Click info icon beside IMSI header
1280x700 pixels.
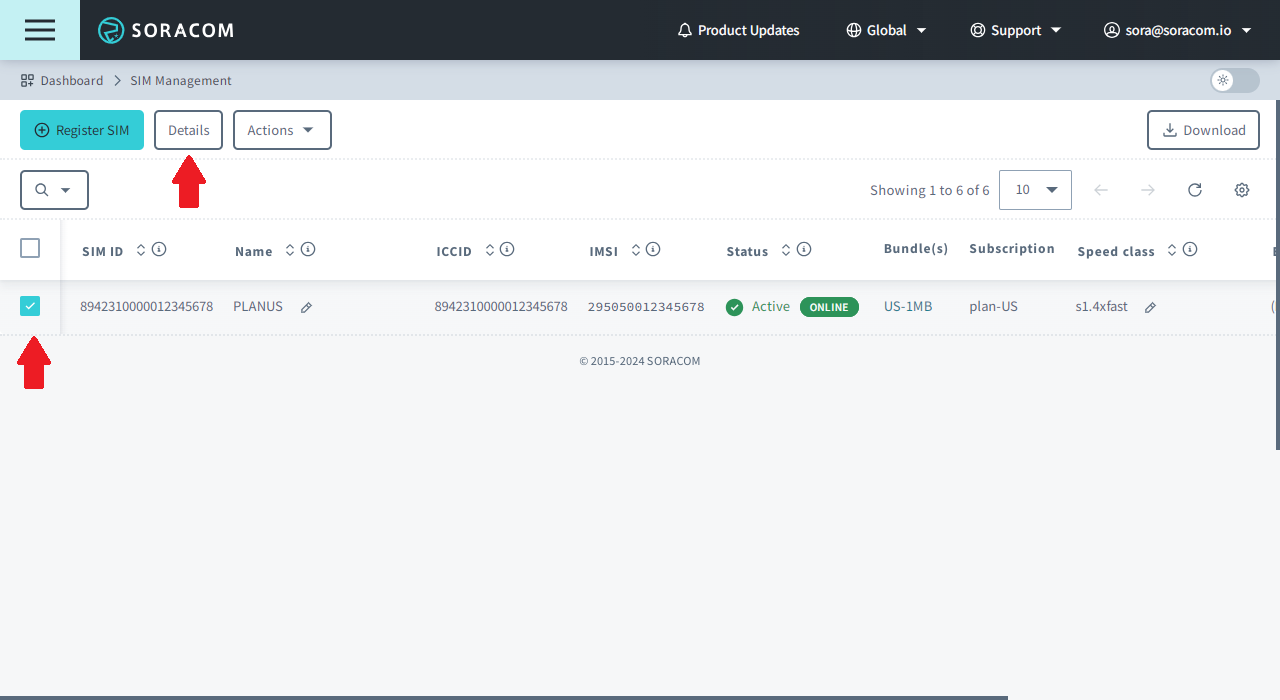(x=653, y=250)
